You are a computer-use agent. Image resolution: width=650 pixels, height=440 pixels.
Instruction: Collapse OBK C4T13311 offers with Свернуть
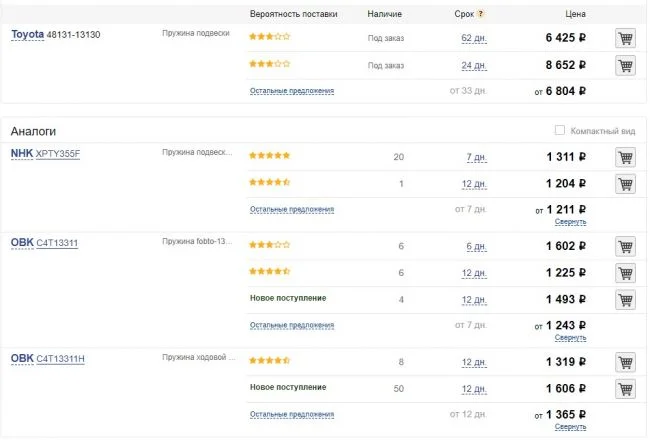(x=571, y=338)
